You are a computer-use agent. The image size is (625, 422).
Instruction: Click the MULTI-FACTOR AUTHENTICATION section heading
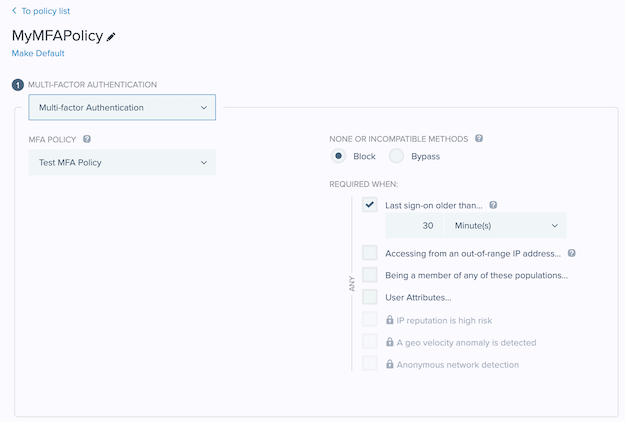pos(92,84)
